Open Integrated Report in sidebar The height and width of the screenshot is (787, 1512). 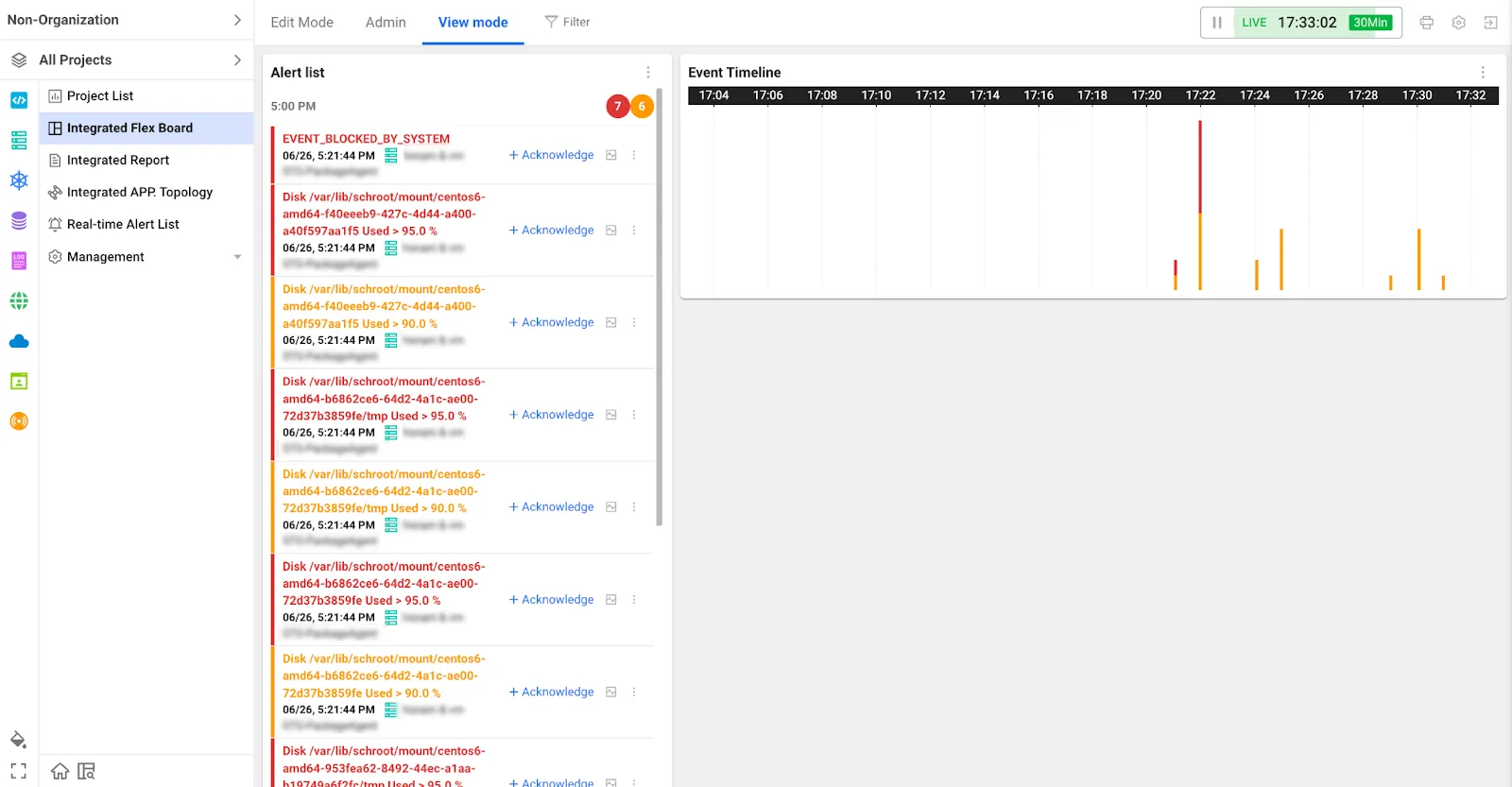click(x=146, y=161)
